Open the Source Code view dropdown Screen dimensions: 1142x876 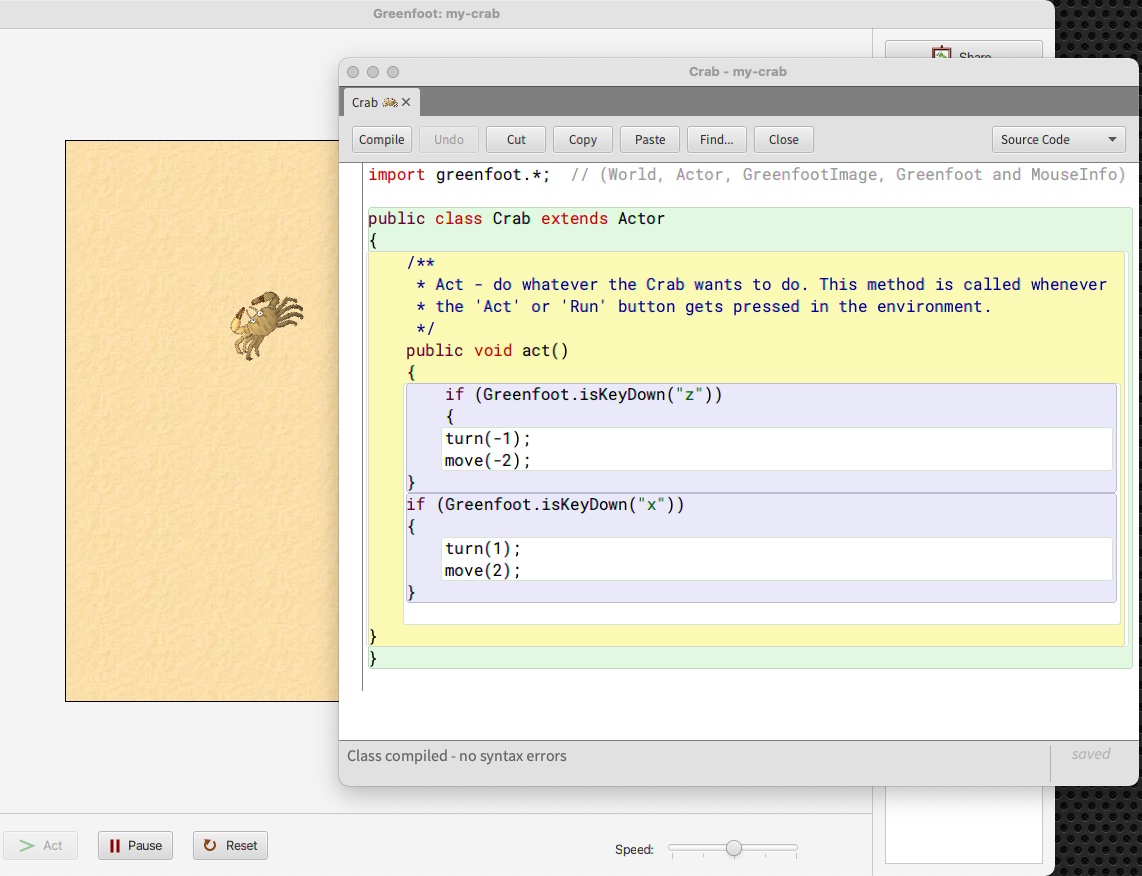(1058, 140)
